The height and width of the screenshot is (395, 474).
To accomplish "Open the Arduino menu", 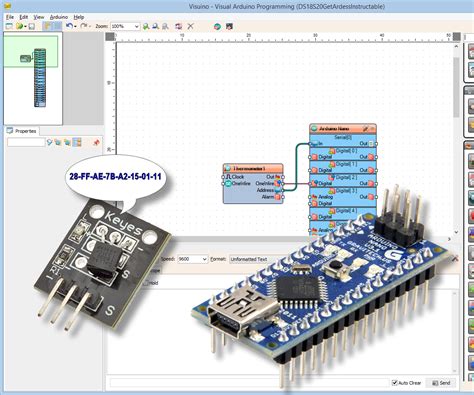I will click(59, 17).
